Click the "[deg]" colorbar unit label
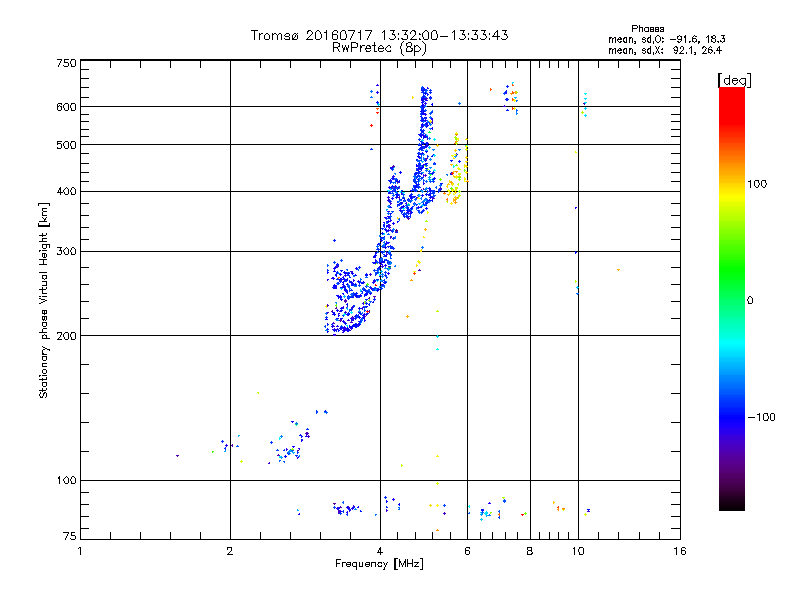 734,80
